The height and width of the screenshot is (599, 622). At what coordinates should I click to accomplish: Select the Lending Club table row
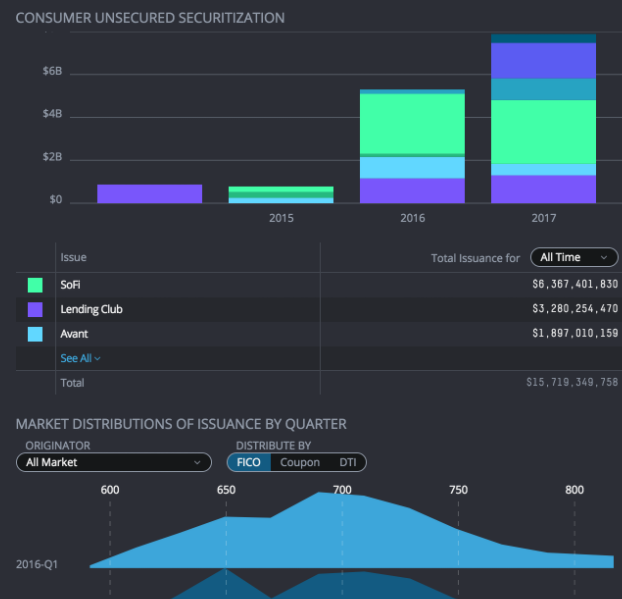(x=317, y=309)
